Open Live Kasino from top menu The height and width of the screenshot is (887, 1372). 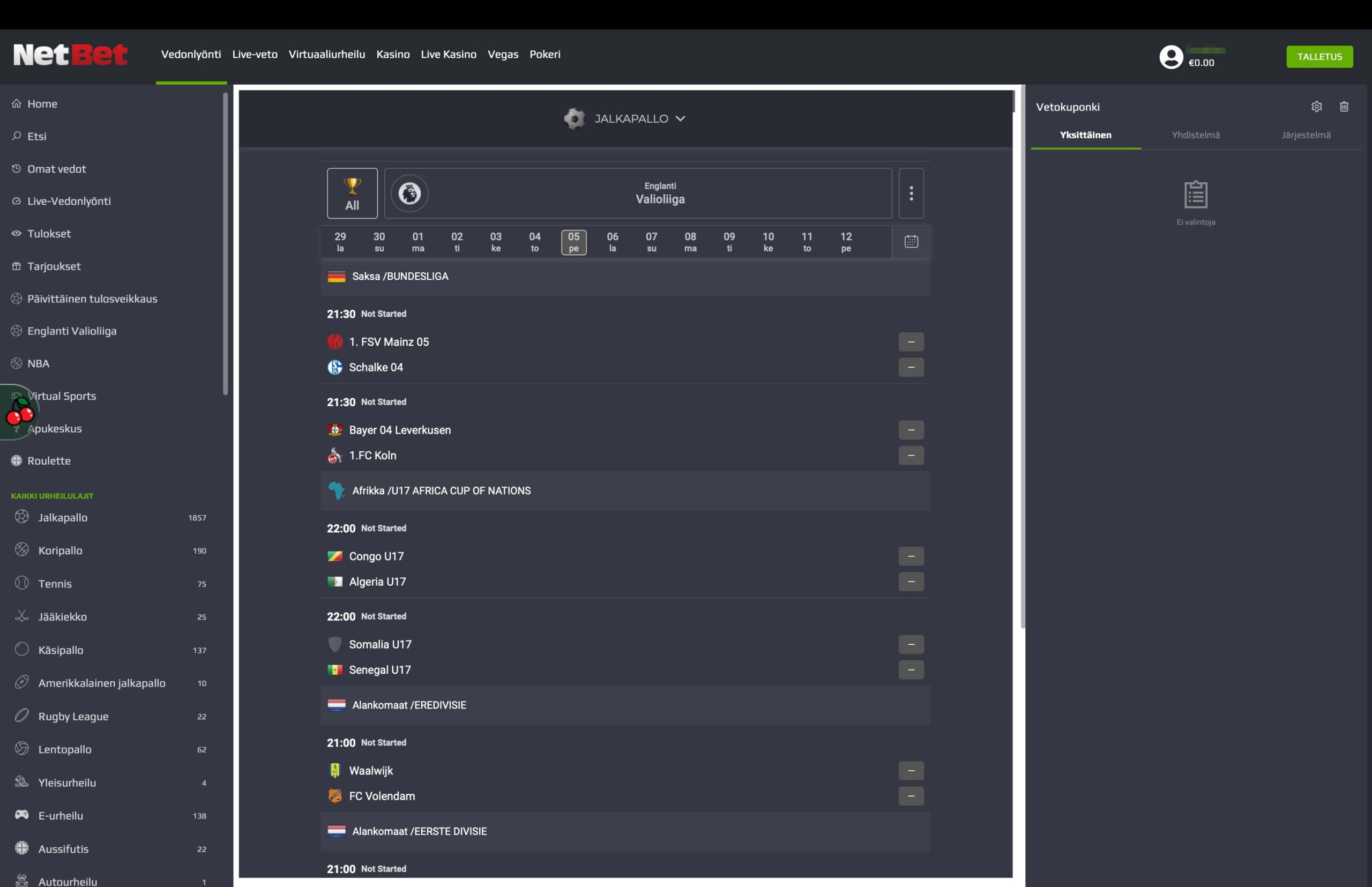pos(448,55)
